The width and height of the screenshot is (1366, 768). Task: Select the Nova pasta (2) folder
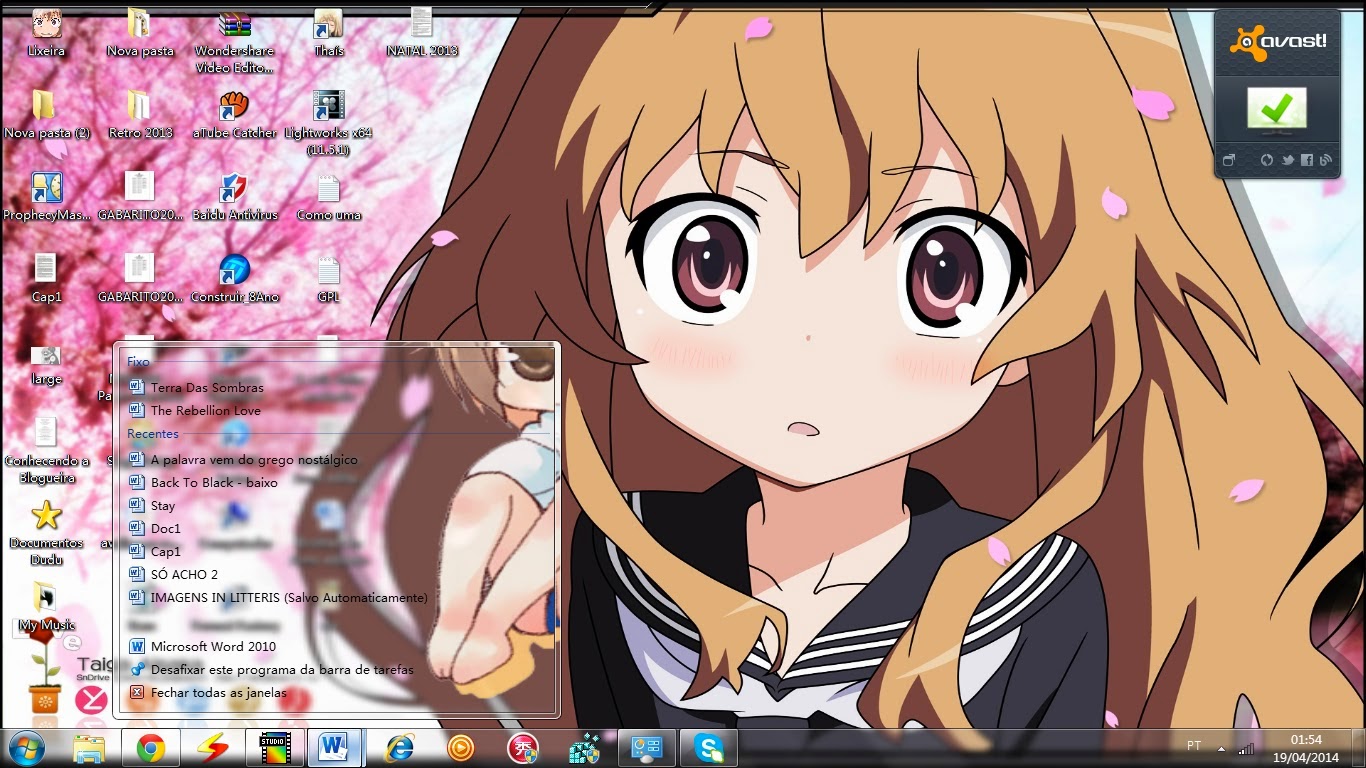(x=46, y=114)
